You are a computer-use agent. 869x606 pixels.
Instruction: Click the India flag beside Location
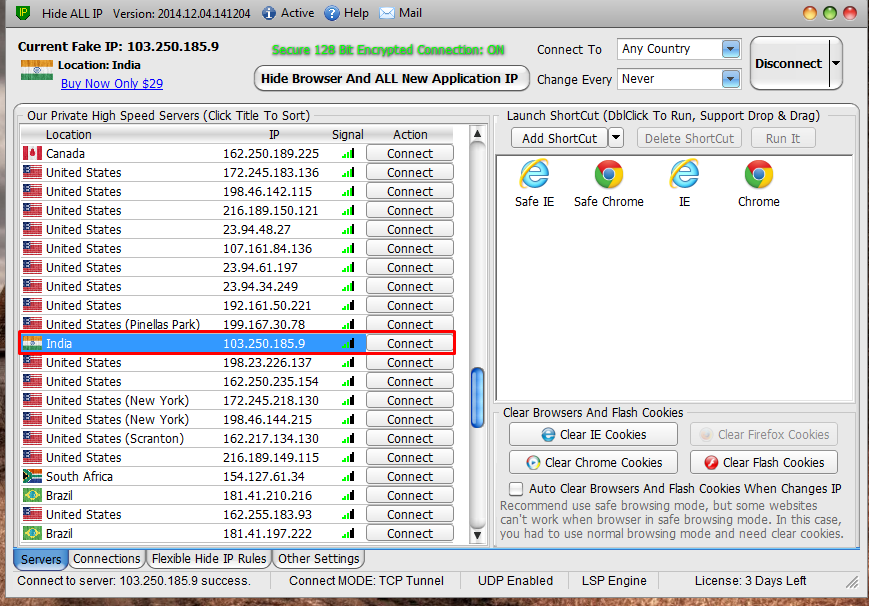pos(37,70)
